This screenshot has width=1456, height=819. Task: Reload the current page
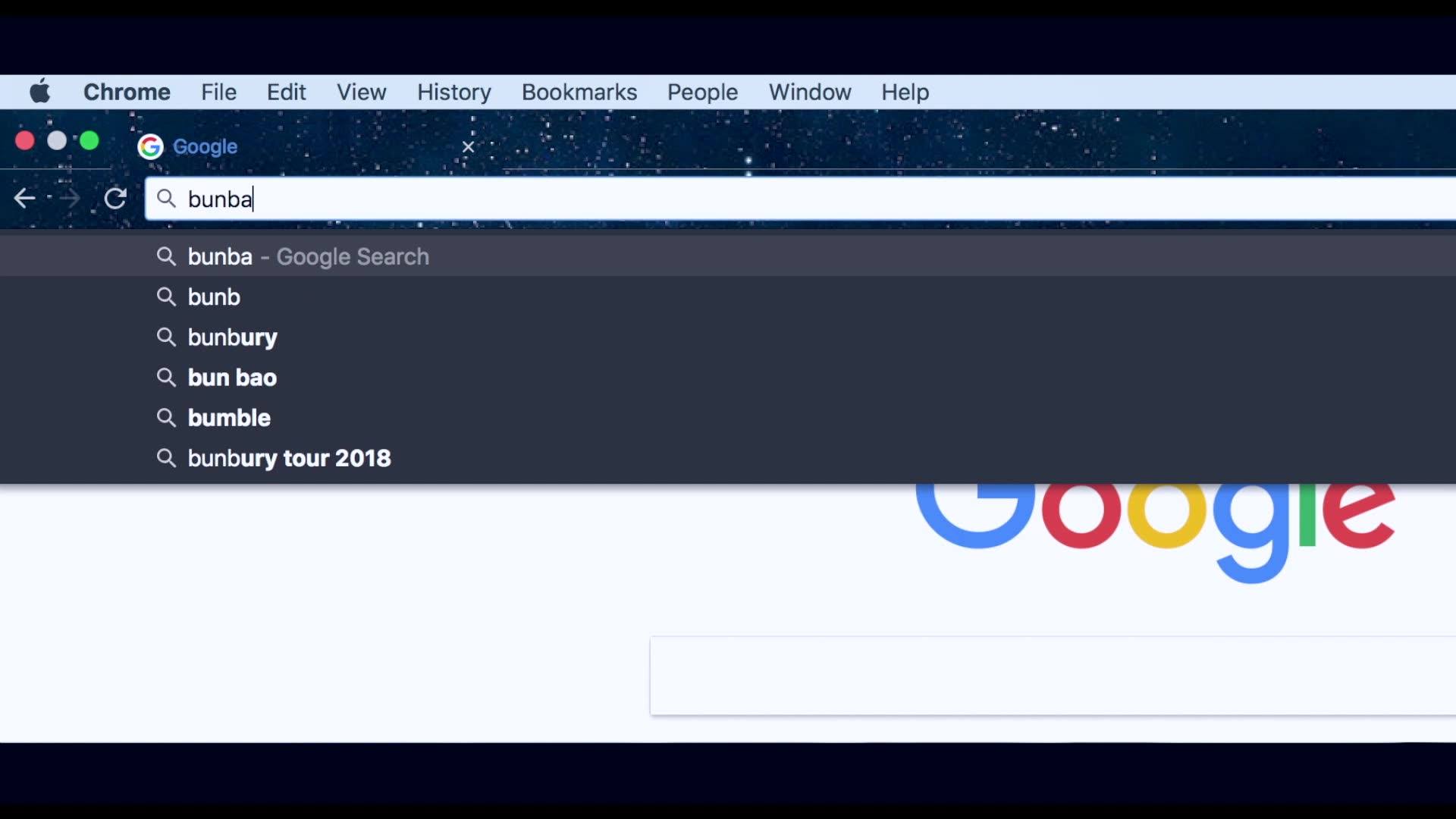(x=115, y=199)
